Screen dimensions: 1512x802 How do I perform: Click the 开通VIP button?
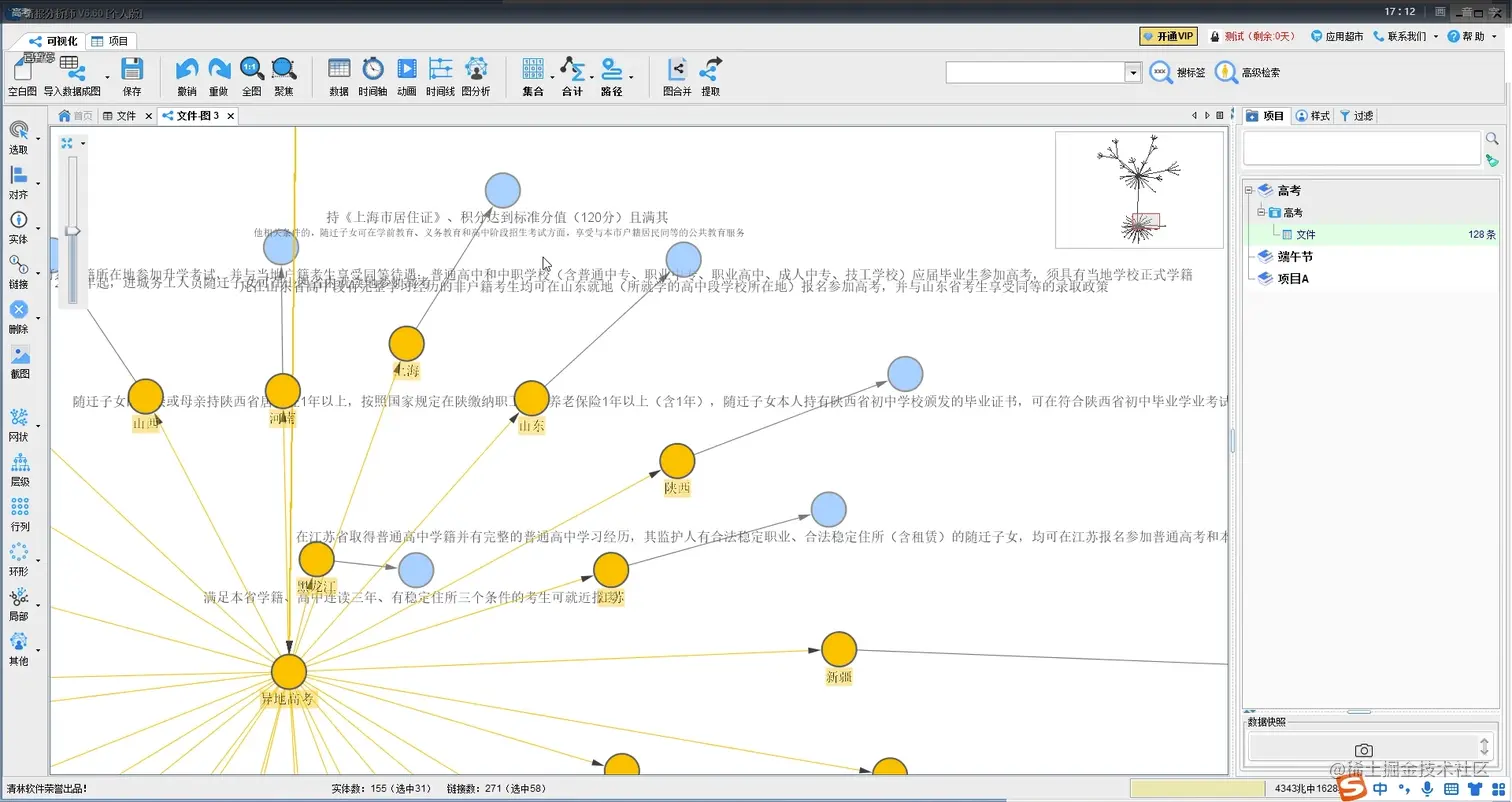pos(1168,36)
